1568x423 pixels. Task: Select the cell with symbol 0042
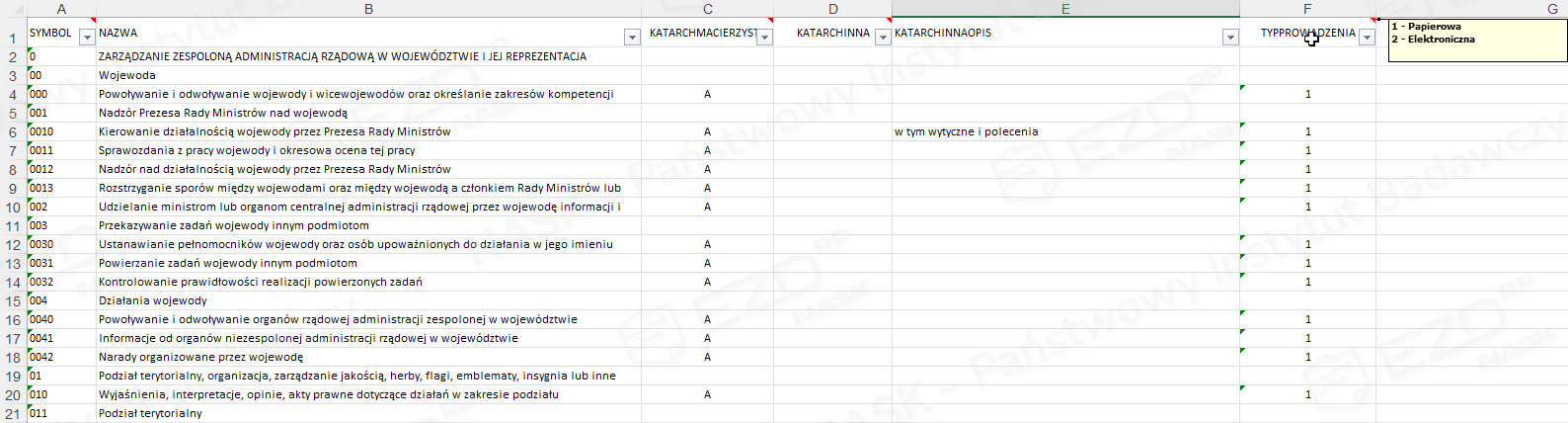(59, 357)
